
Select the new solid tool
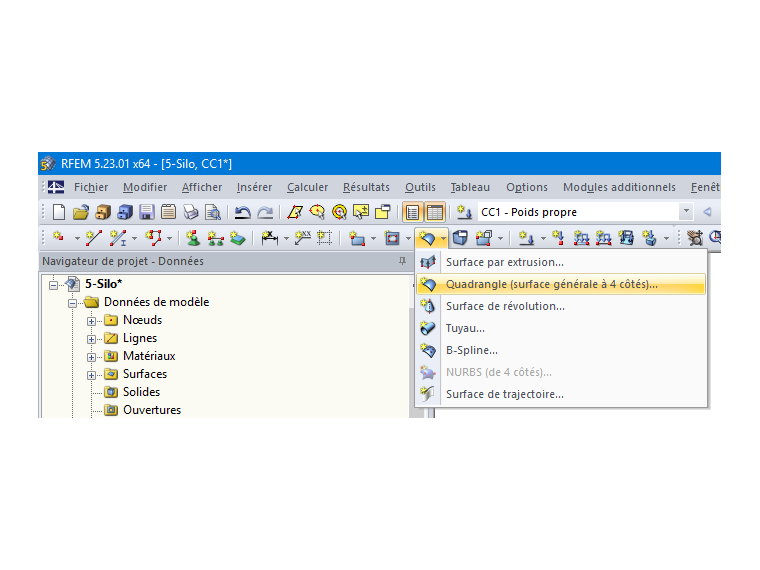(460, 238)
